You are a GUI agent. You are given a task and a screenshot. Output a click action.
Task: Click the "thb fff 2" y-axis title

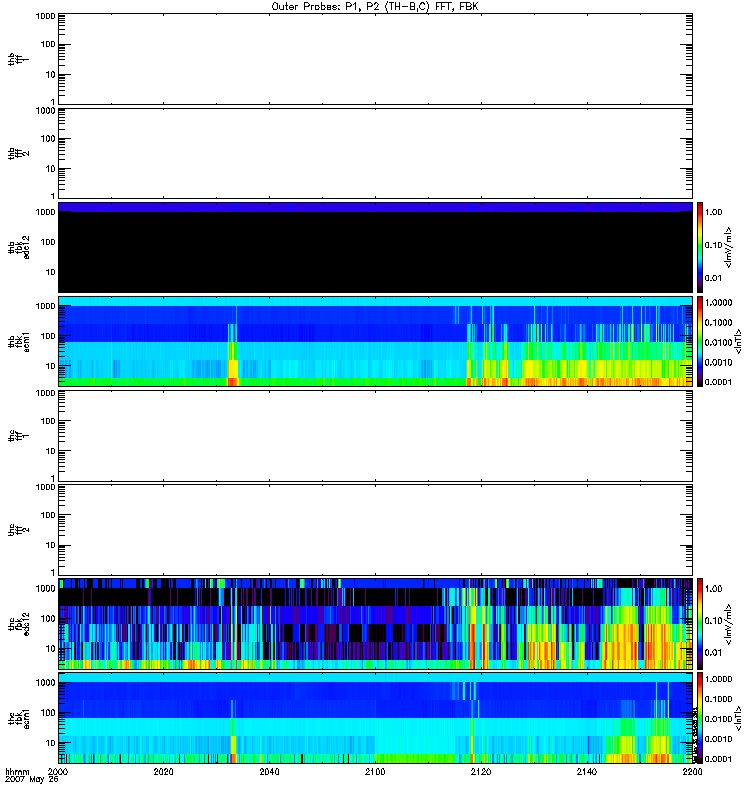point(18,153)
